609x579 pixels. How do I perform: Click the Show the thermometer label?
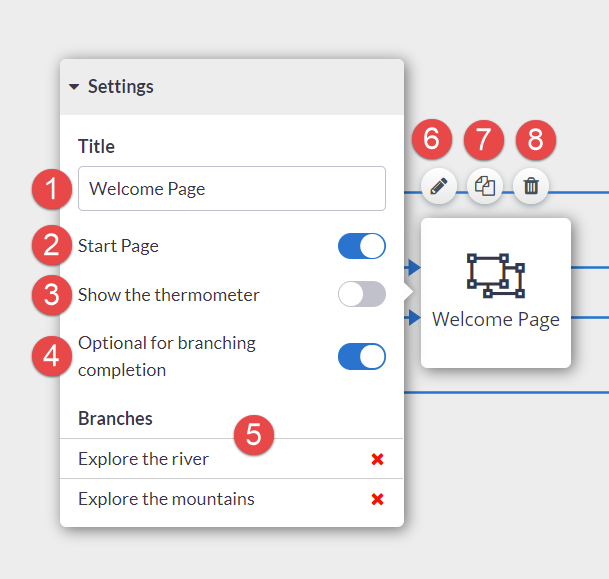pos(169,295)
